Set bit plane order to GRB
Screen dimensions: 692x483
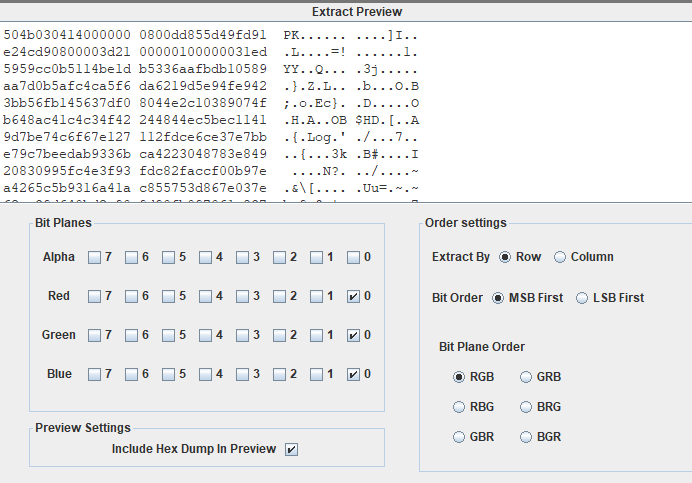point(526,377)
